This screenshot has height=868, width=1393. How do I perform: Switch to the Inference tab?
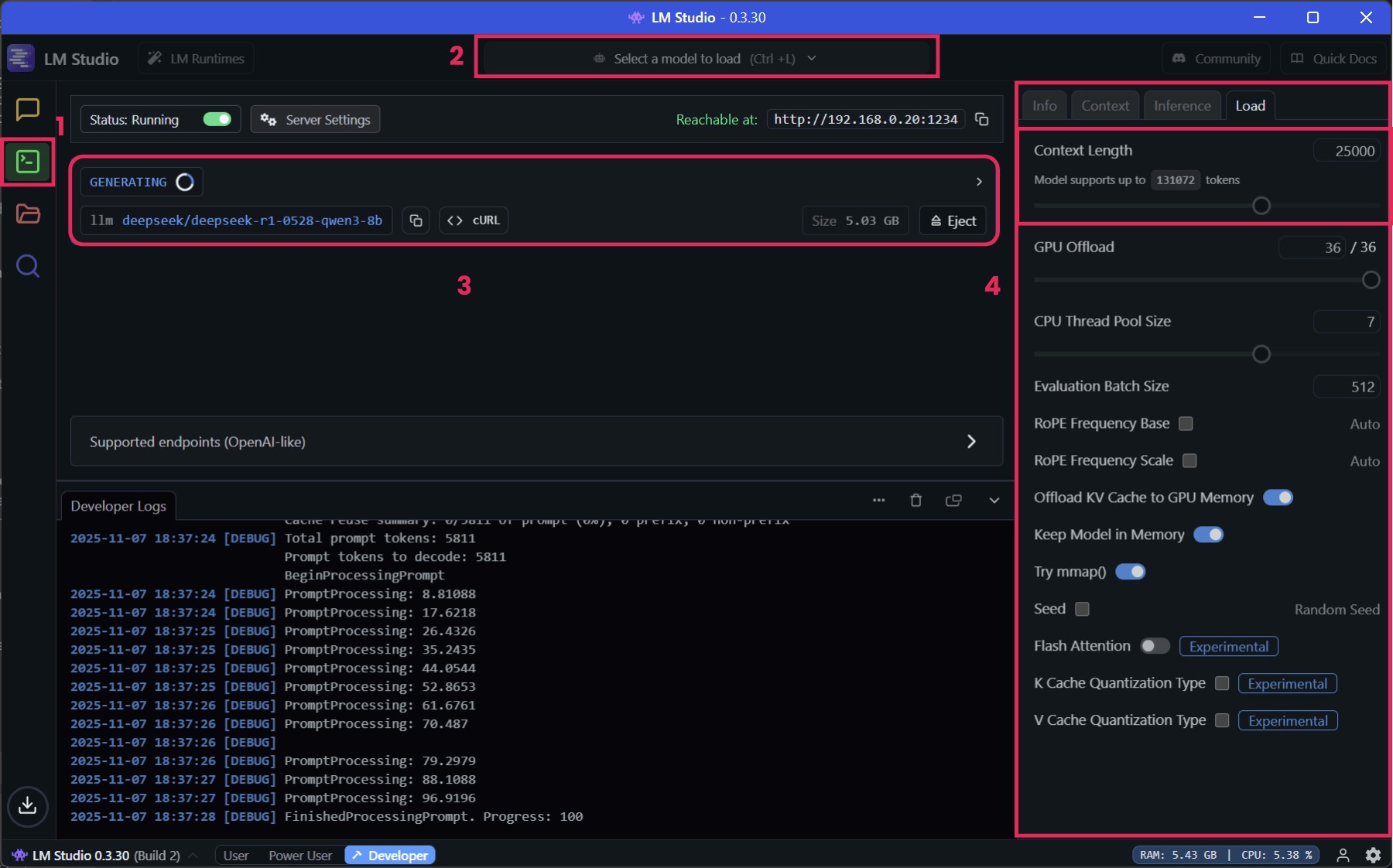(x=1182, y=104)
